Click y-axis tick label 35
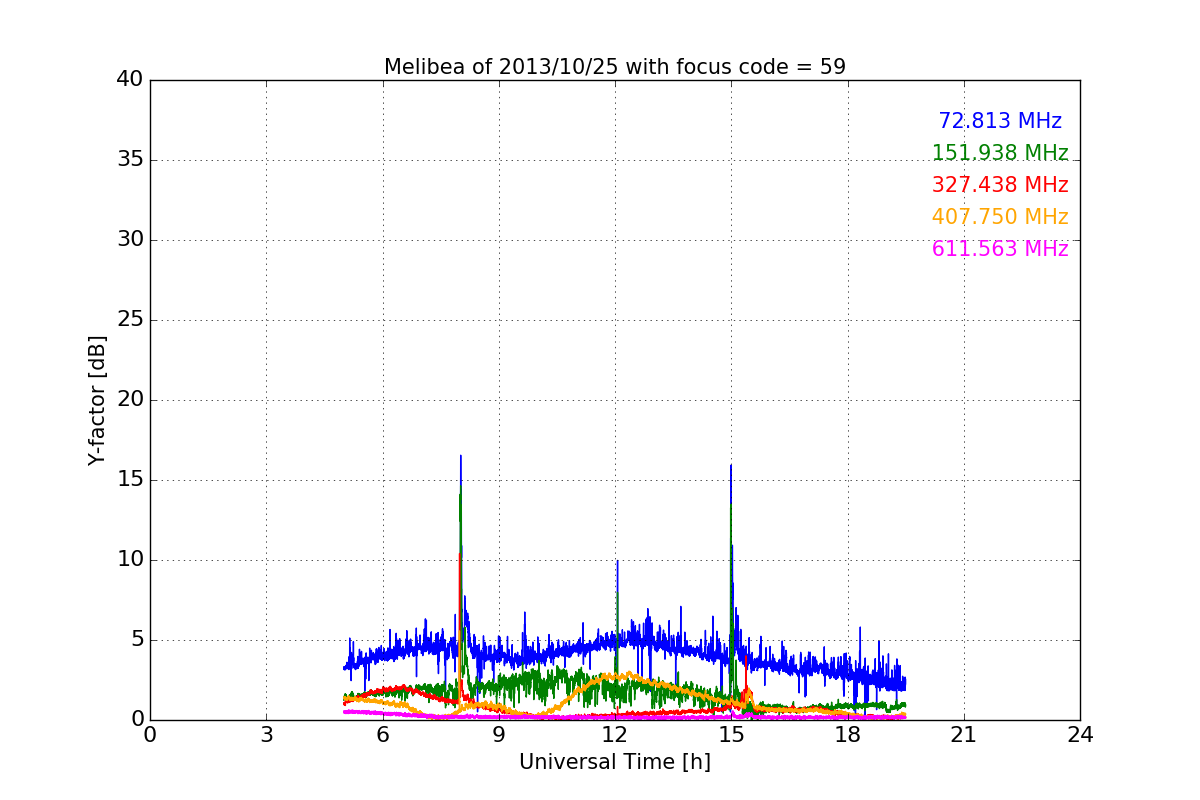Viewport: 1200px width, 800px height. [x=129, y=160]
